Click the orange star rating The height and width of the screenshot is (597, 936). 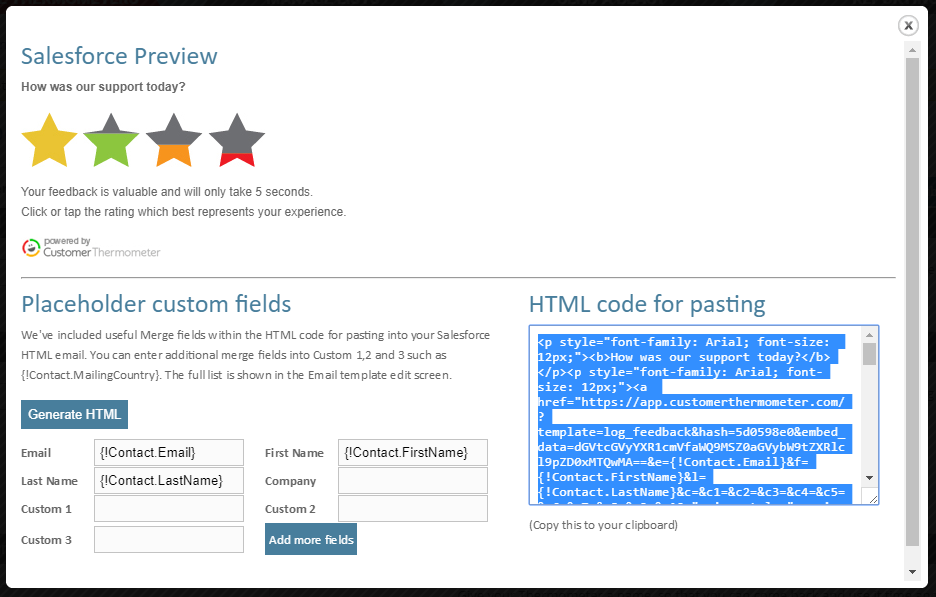(x=174, y=140)
